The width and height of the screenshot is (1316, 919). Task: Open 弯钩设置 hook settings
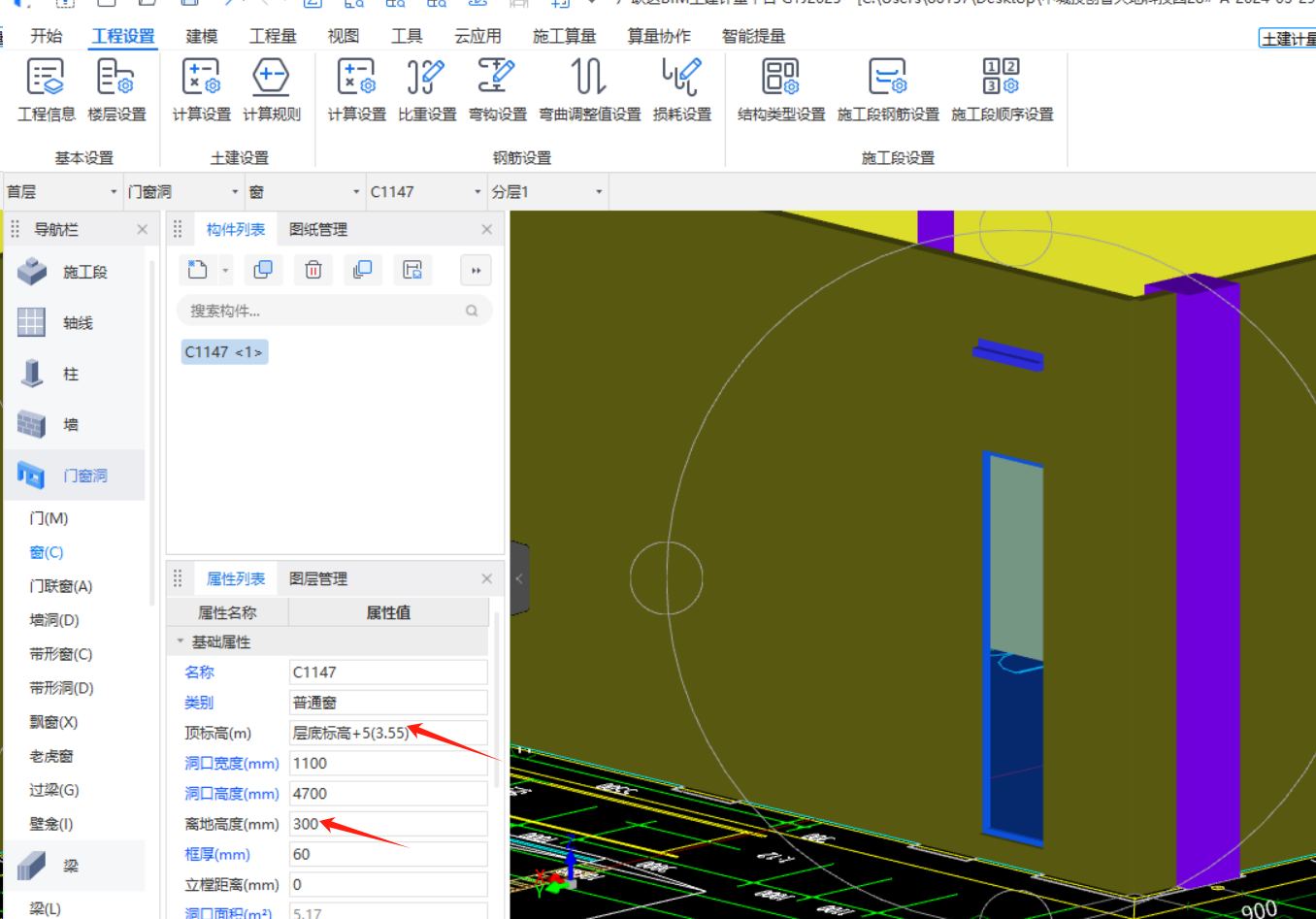tap(497, 90)
